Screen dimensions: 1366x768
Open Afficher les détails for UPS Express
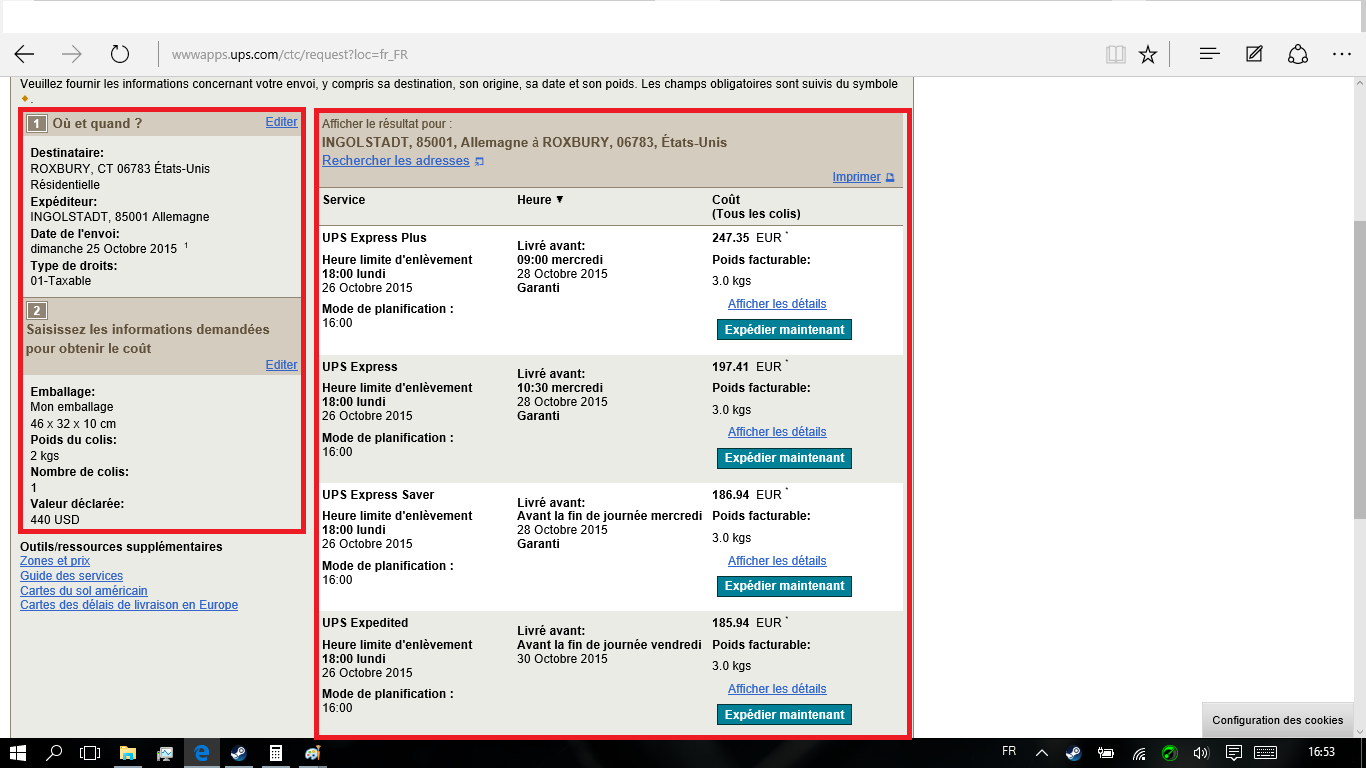pyautogui.click(x=777, y=432)
